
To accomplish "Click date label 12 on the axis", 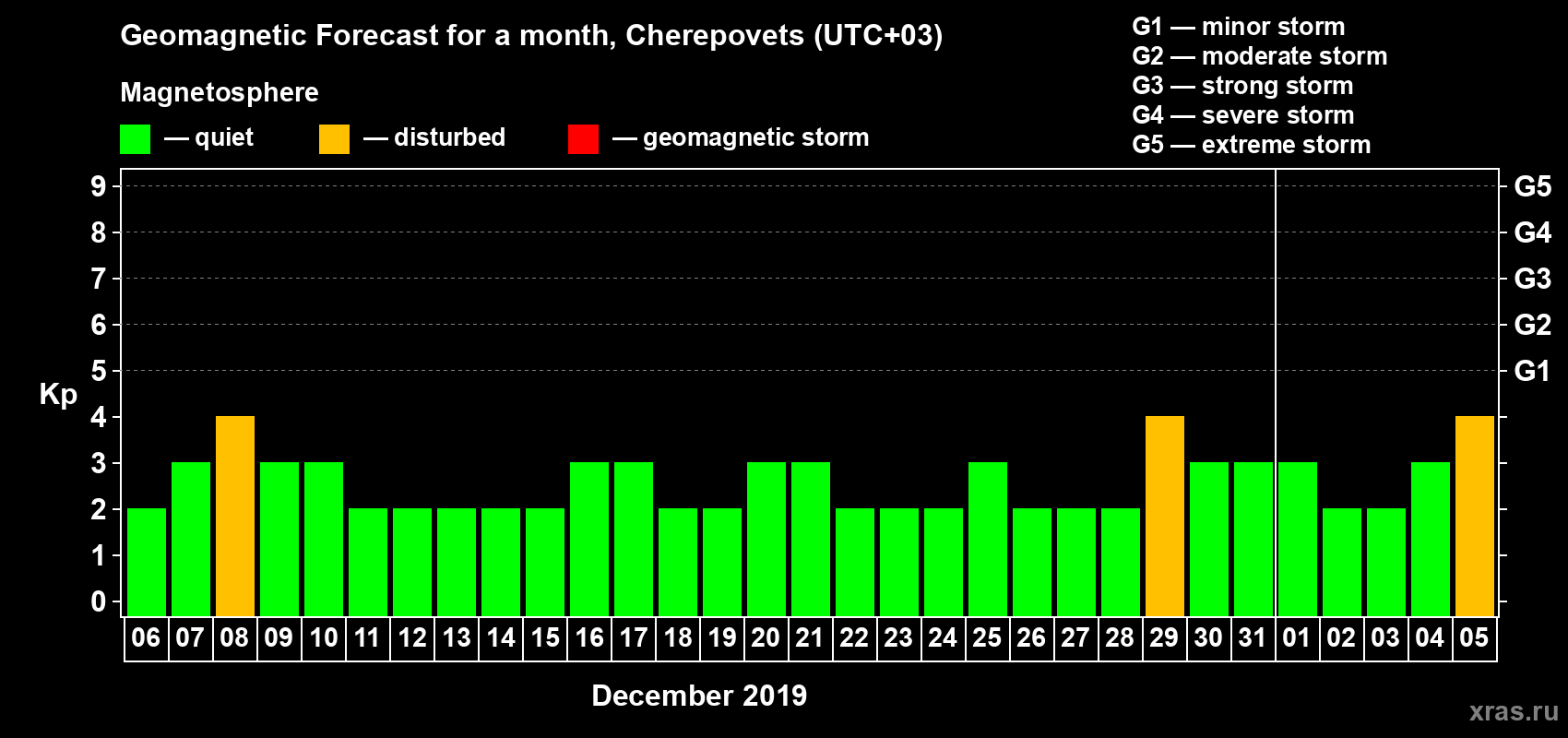I will 411,638.
